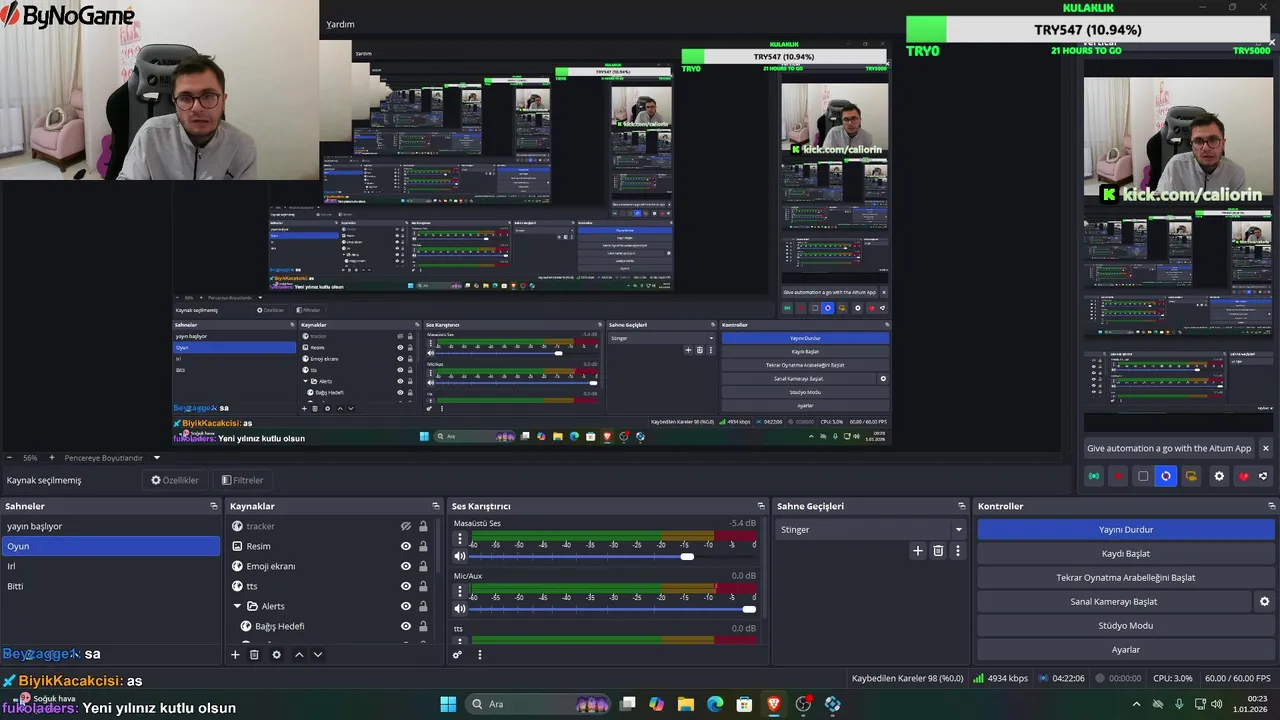The height and width of the screenshot is (720, 1280).
Task: Enable Stüdyo Modu
Action: point(1126,625)
